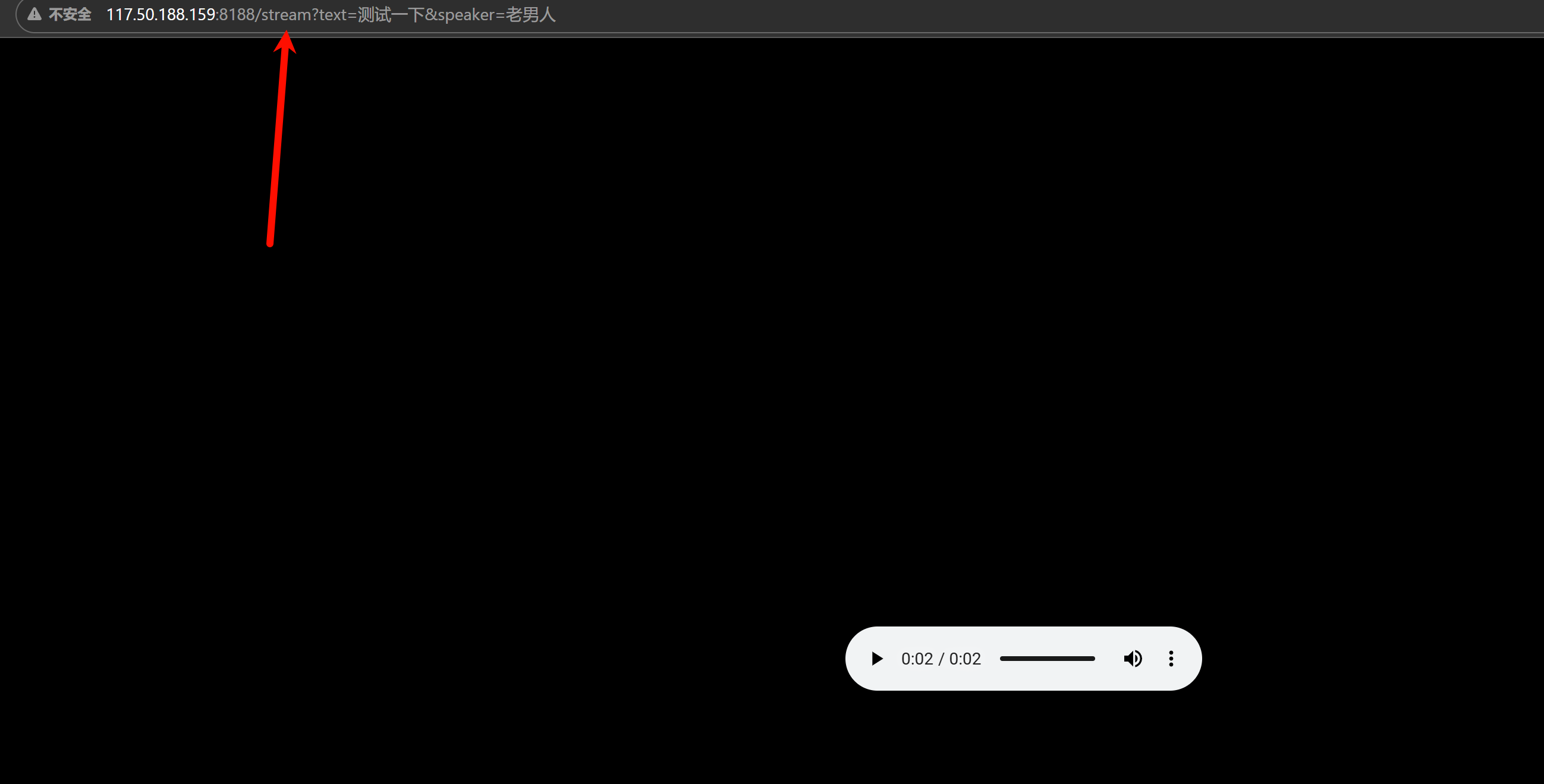This screenshot has height=784, width=1544.
Task: Toggle audio mute with the speaker button
Action: pos(1133,658)
